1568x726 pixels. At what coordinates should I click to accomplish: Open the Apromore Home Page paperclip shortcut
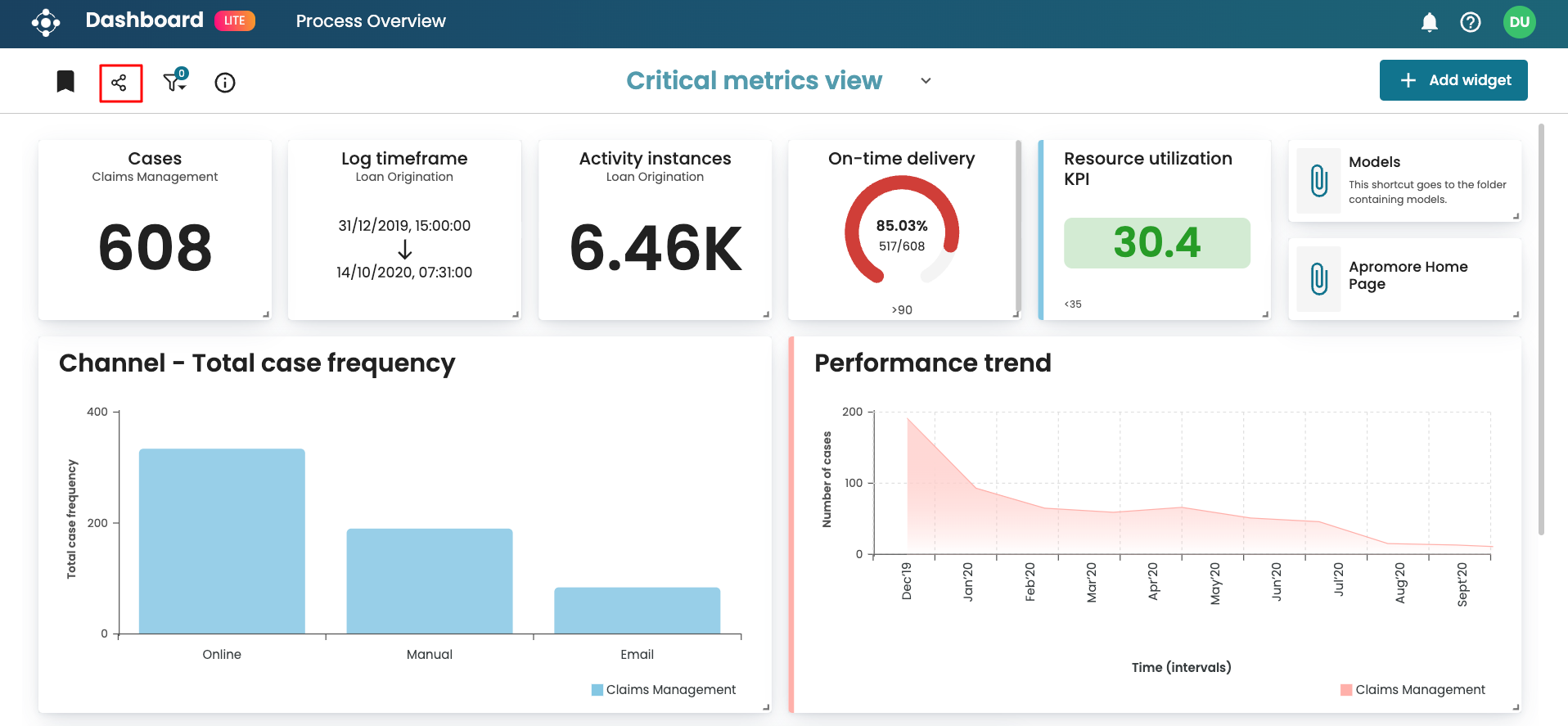pos(1318,279)
